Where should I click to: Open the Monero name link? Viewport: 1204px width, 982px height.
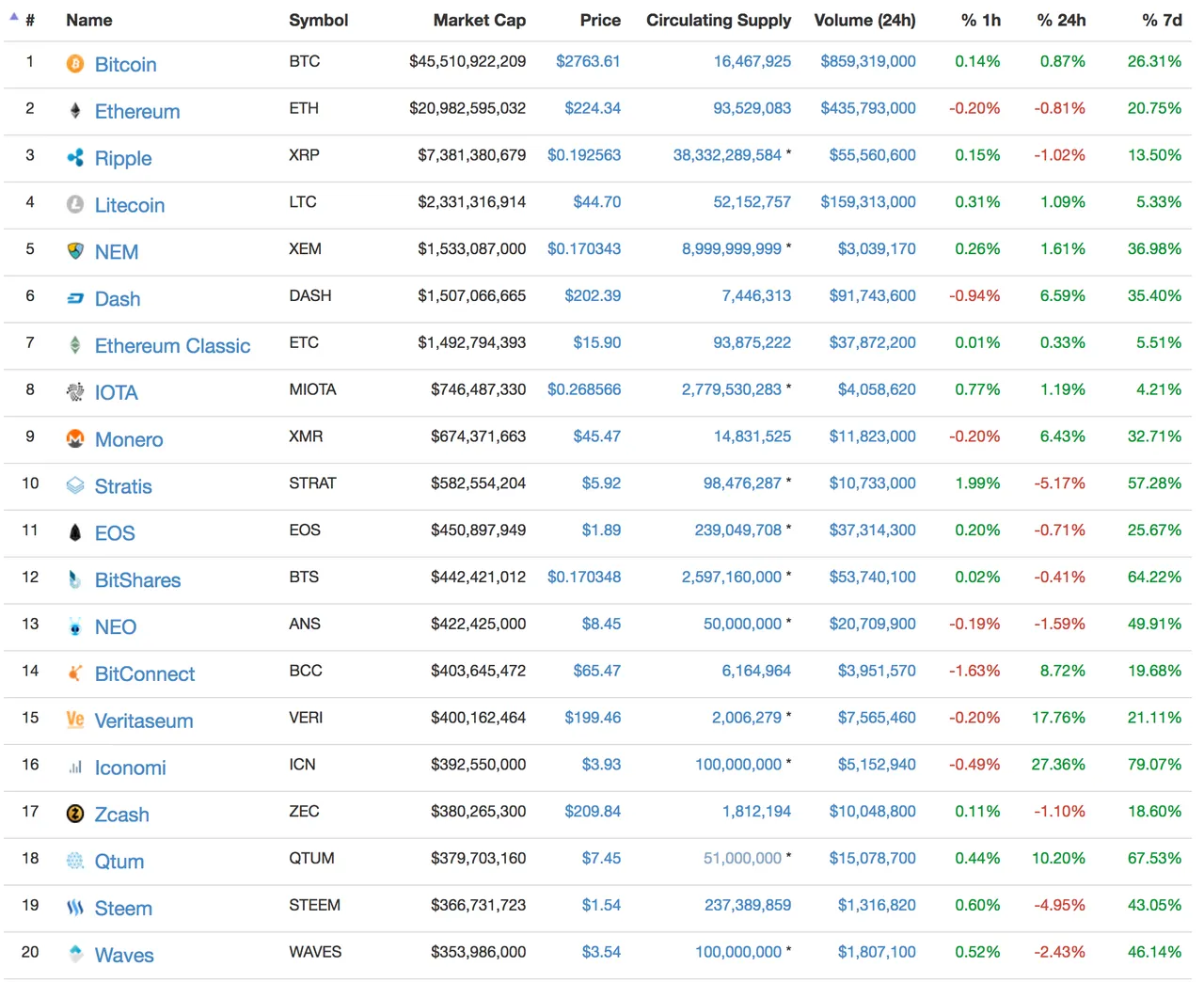pyautogui.click(x=129, y=439)
